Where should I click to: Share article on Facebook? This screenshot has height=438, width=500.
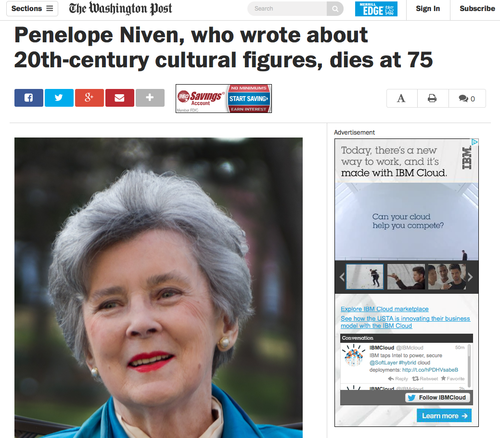29,98
